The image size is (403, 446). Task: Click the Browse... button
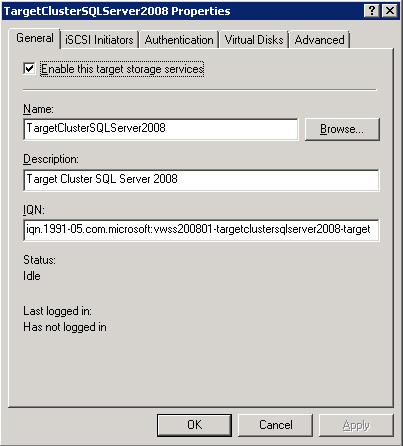[x=342, y=129]
